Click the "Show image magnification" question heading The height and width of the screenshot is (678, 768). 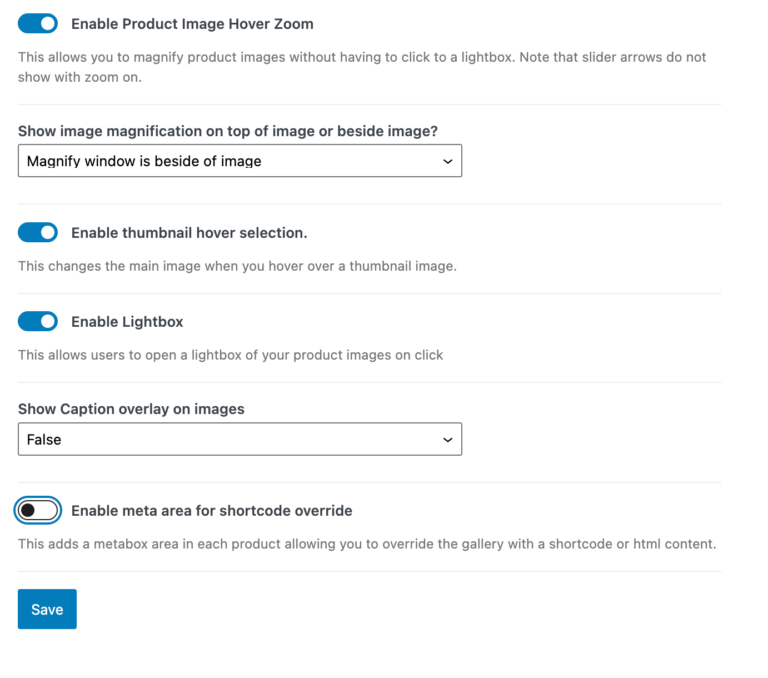(228, 131)
